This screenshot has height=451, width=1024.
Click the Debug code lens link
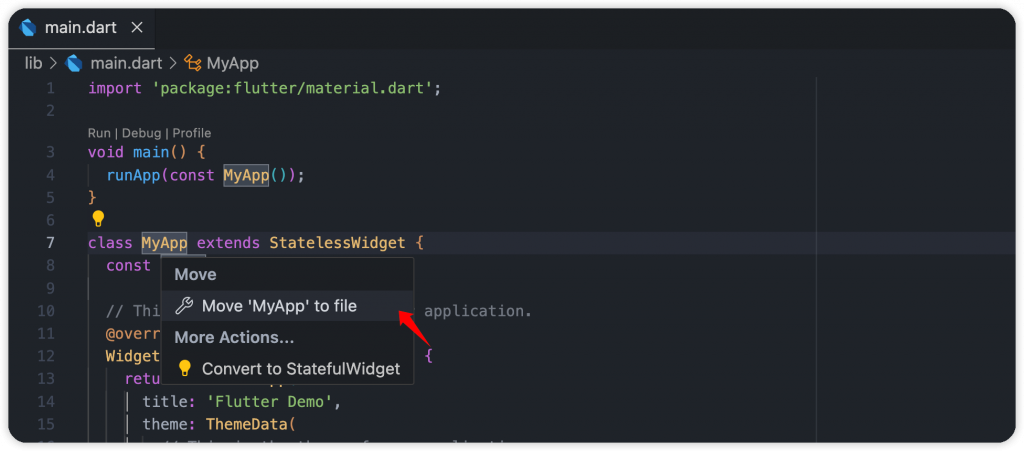pos(141,133)
